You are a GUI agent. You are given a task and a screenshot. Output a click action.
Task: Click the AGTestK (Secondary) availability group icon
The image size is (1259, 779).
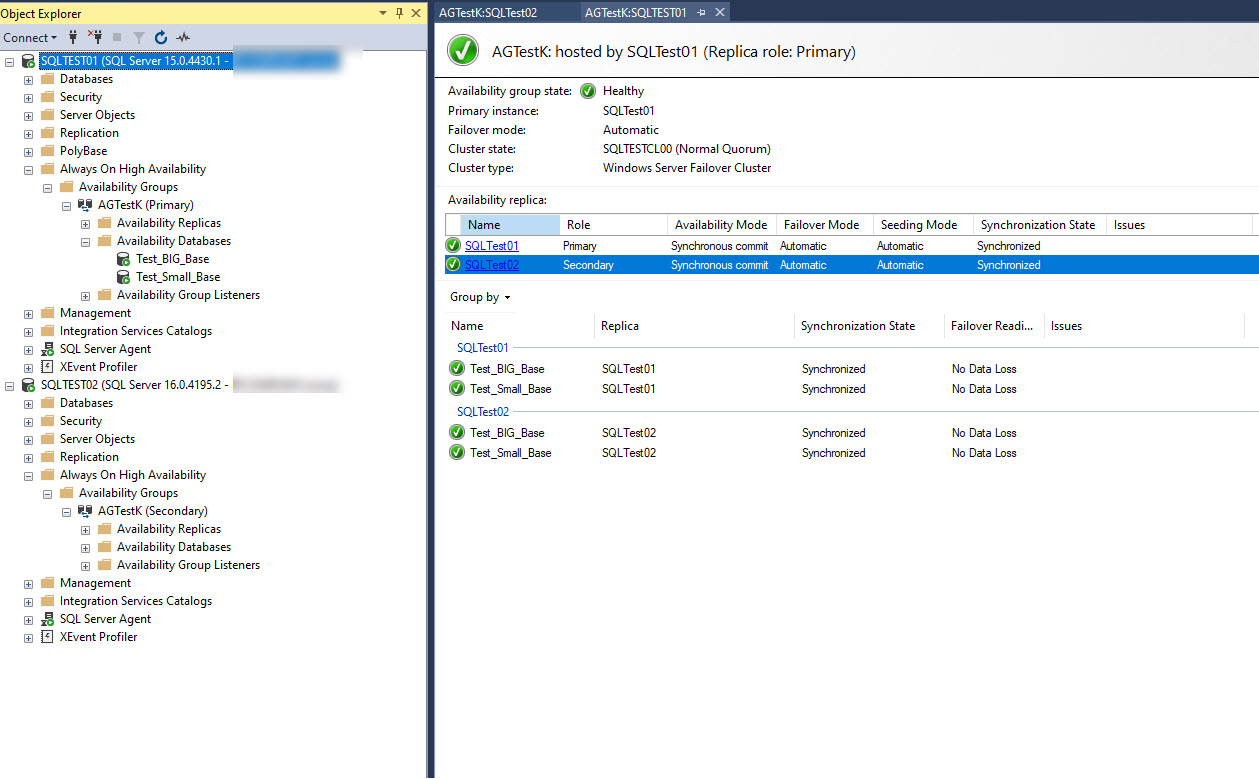point(86,511)
